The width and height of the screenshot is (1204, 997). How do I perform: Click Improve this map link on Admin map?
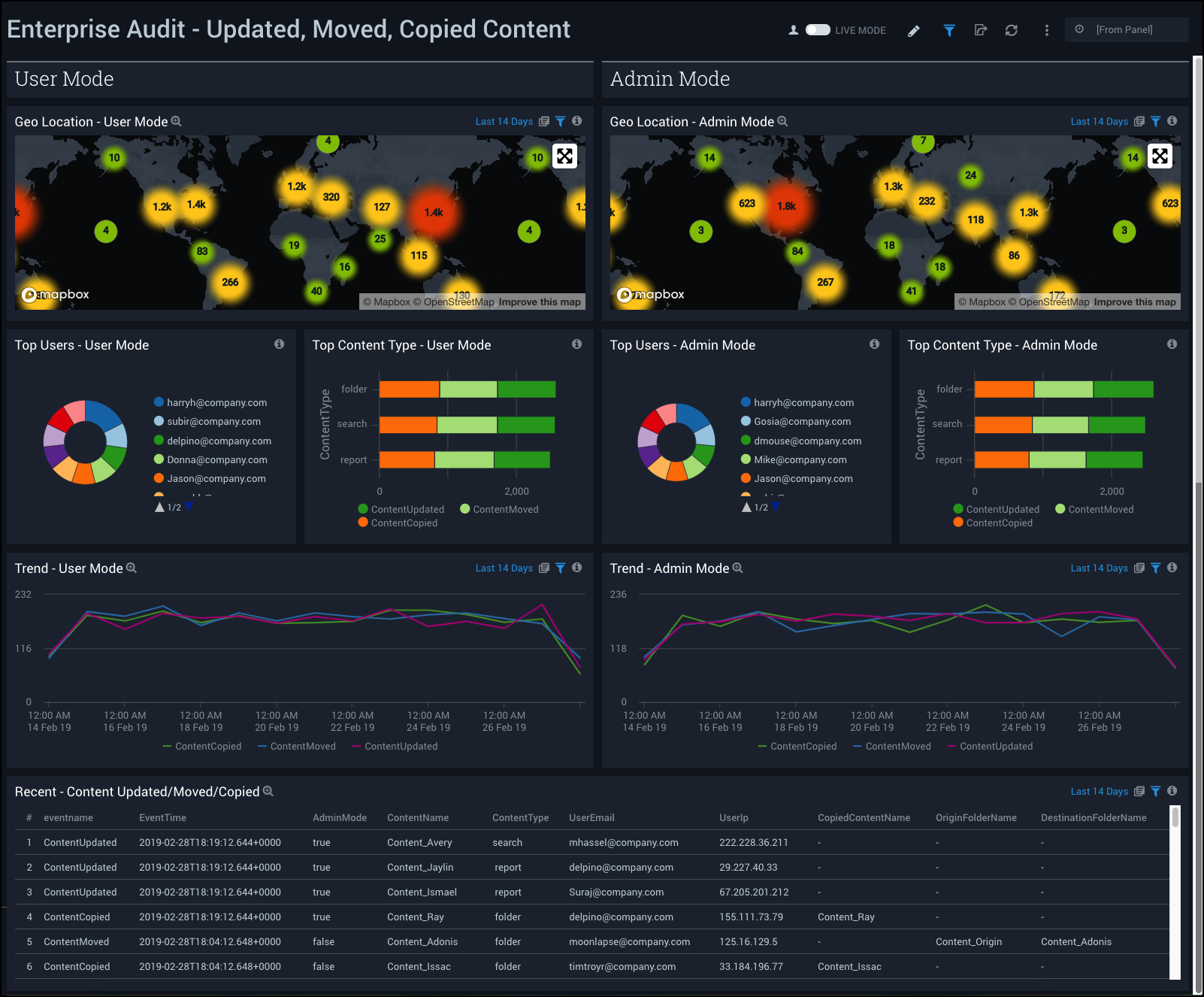[x=1134, y=302]
